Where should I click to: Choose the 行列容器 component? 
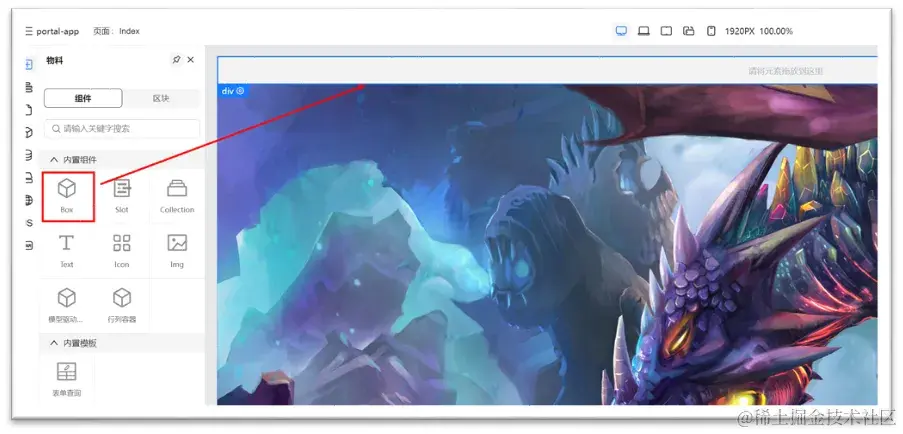click(x=122, y=306)
